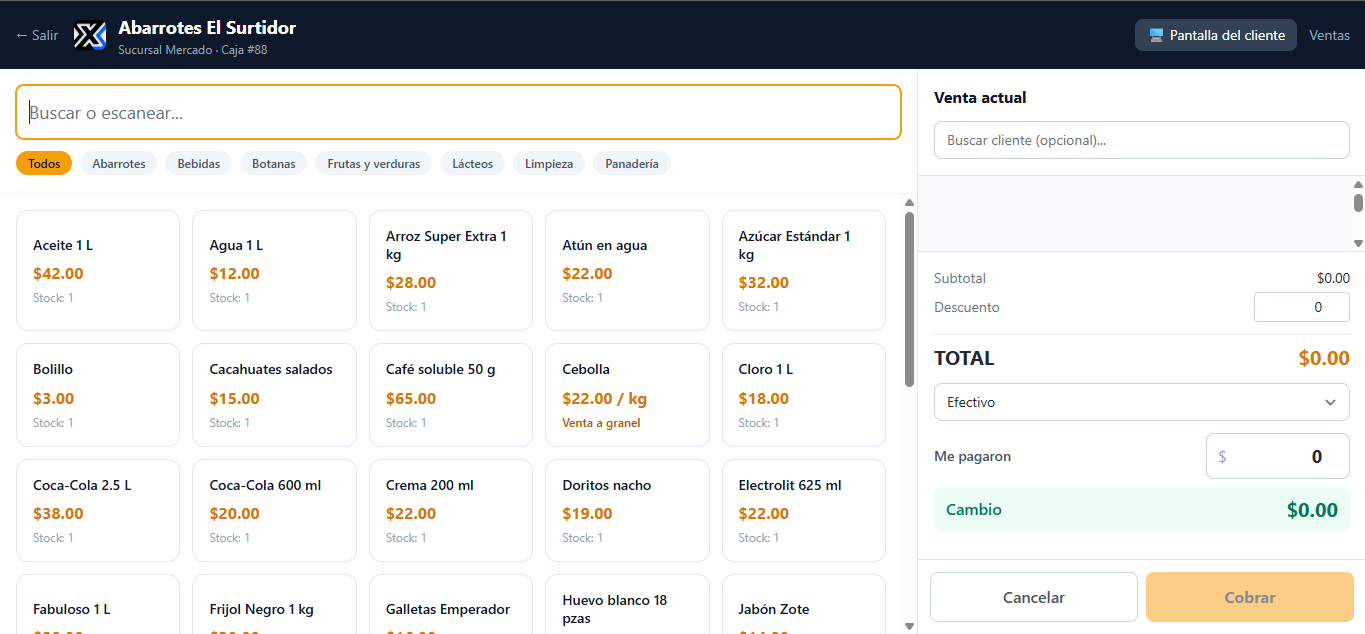Filter products by Frutas y verduras
Image resolution: width=1365 pixels, height=634 pixels.
tap(374, 163)
